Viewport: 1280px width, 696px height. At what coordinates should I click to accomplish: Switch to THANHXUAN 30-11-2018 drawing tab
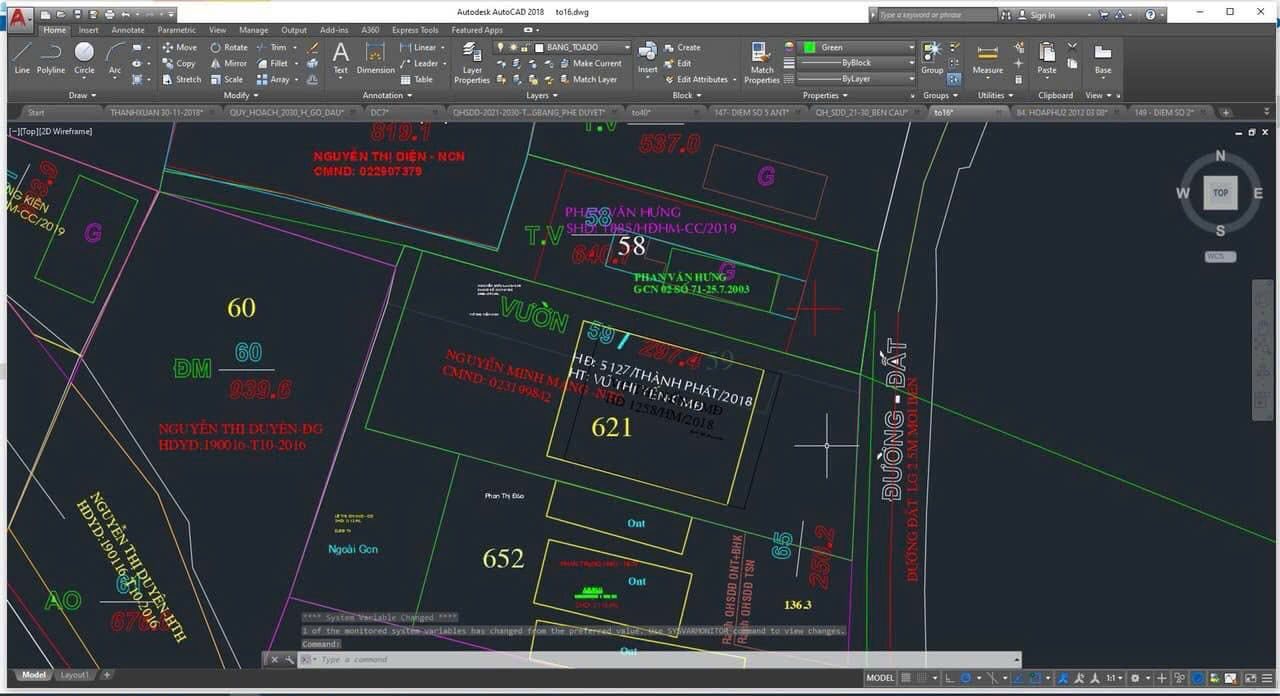(157, 112)
